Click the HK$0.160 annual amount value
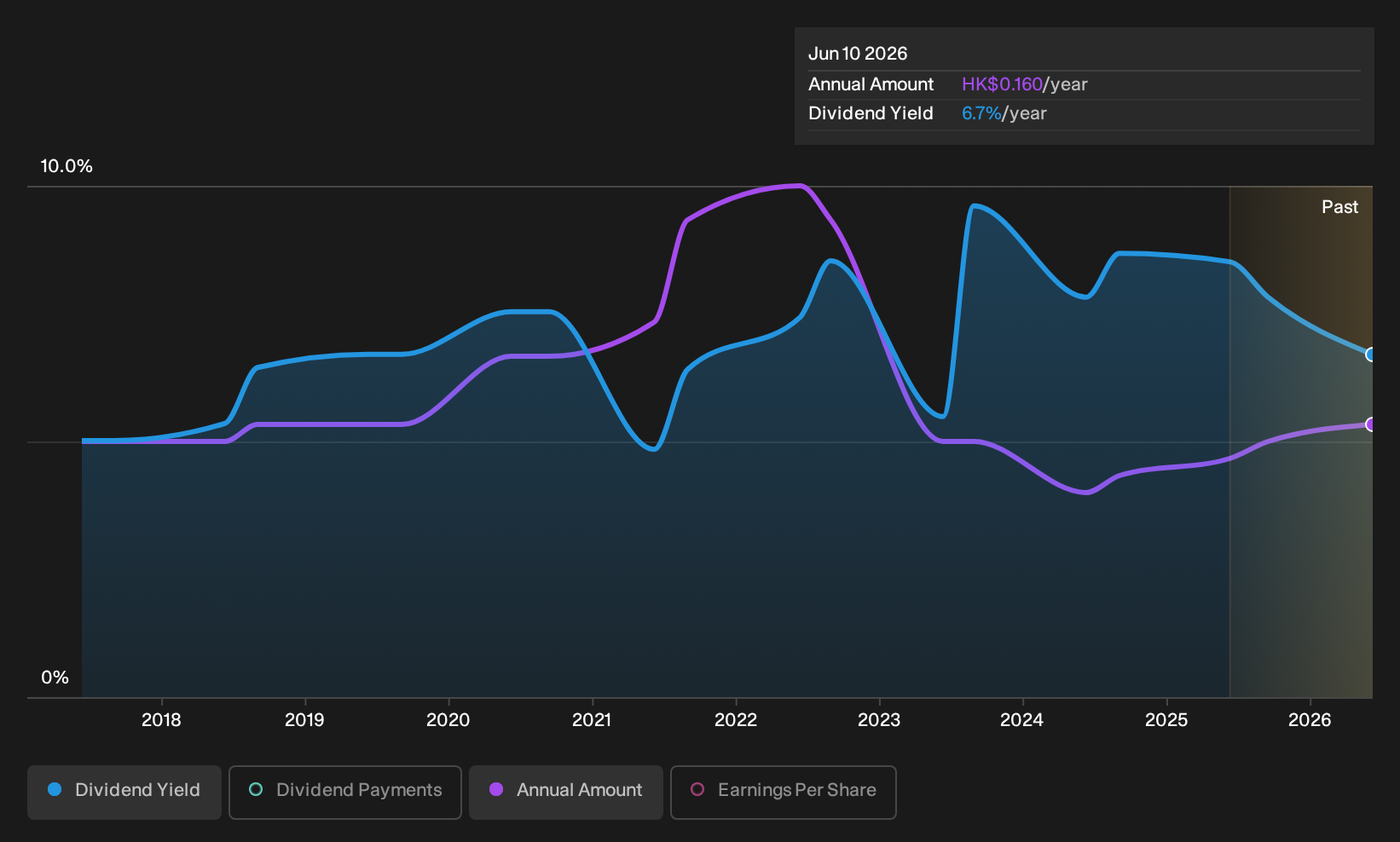The image size is (1400, 842). click(x=1002, y=84)
